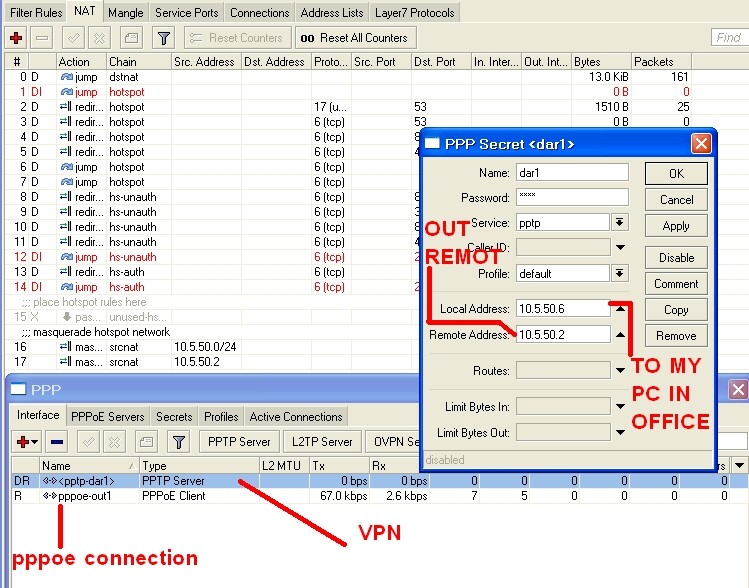This screenshot has height=588, width=749.
Task: Sort by Chain column header
Action: [139, 62]
